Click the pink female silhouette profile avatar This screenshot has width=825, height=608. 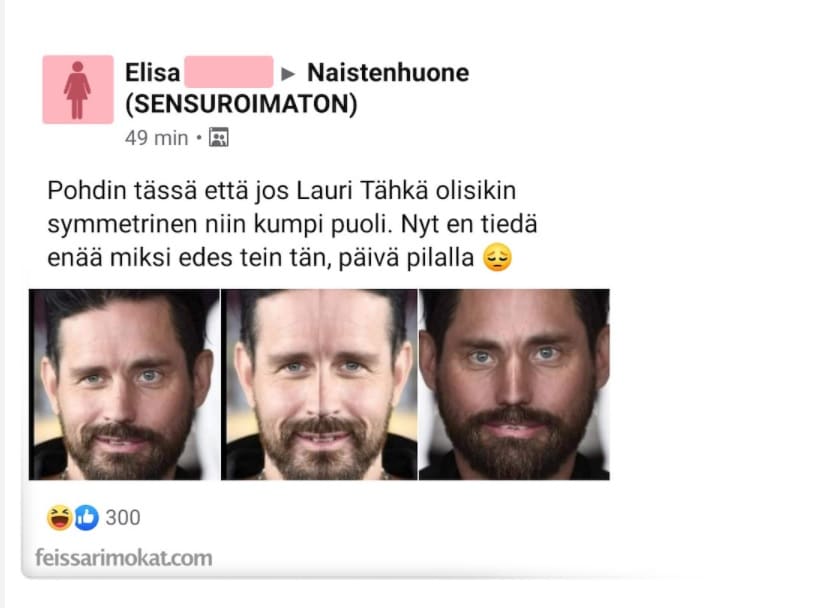coord(78,89)
